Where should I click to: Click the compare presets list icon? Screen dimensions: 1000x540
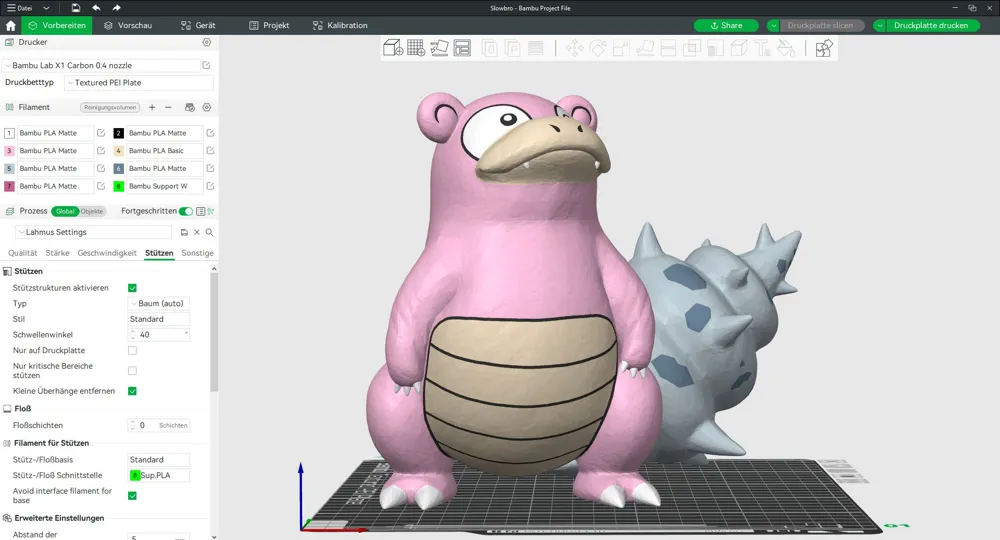tap(201, 211)
